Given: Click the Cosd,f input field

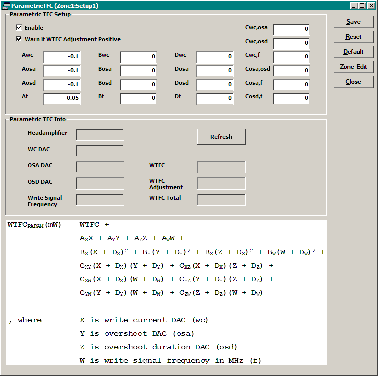Looking at the screenshot, I should [x=291, y=98].
